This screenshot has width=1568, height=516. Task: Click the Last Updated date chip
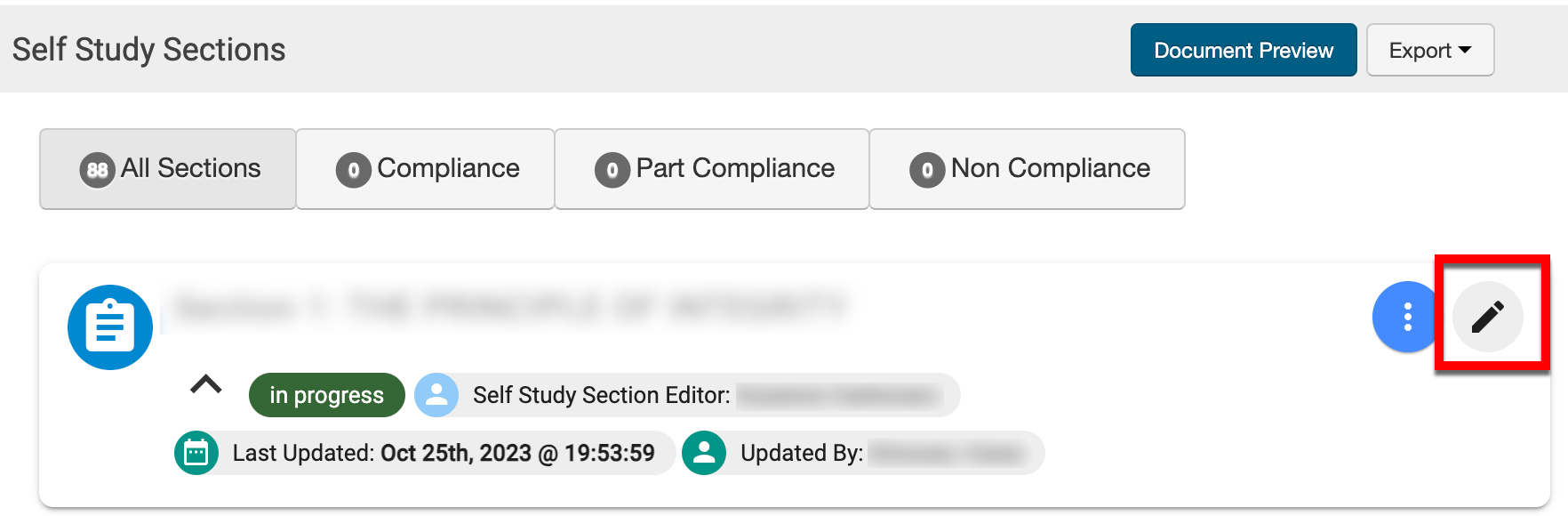443,453
